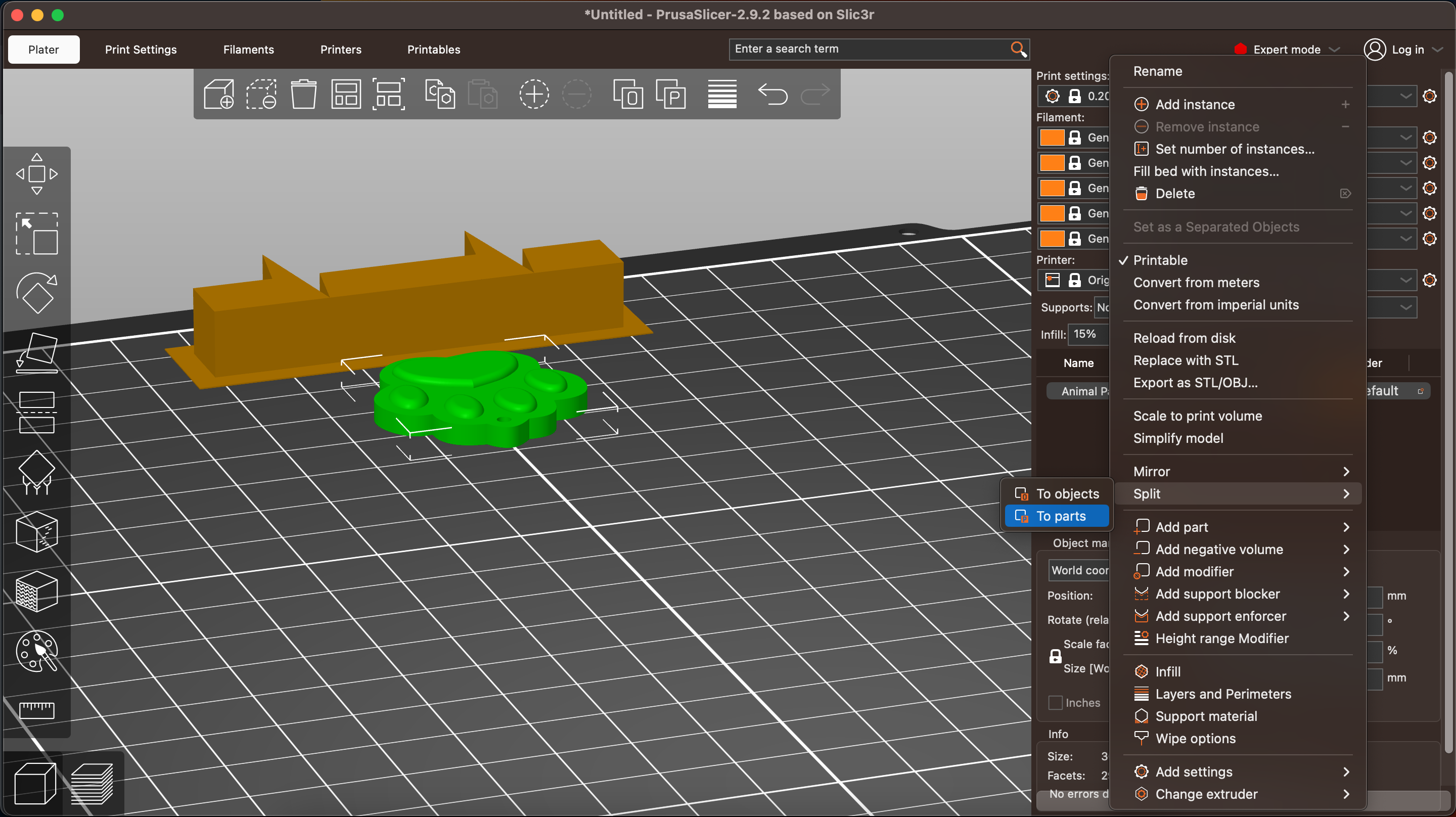Select the Scale tool in left sidebar
This screenshot has width=1456, height=817.
tap(37, 234)
